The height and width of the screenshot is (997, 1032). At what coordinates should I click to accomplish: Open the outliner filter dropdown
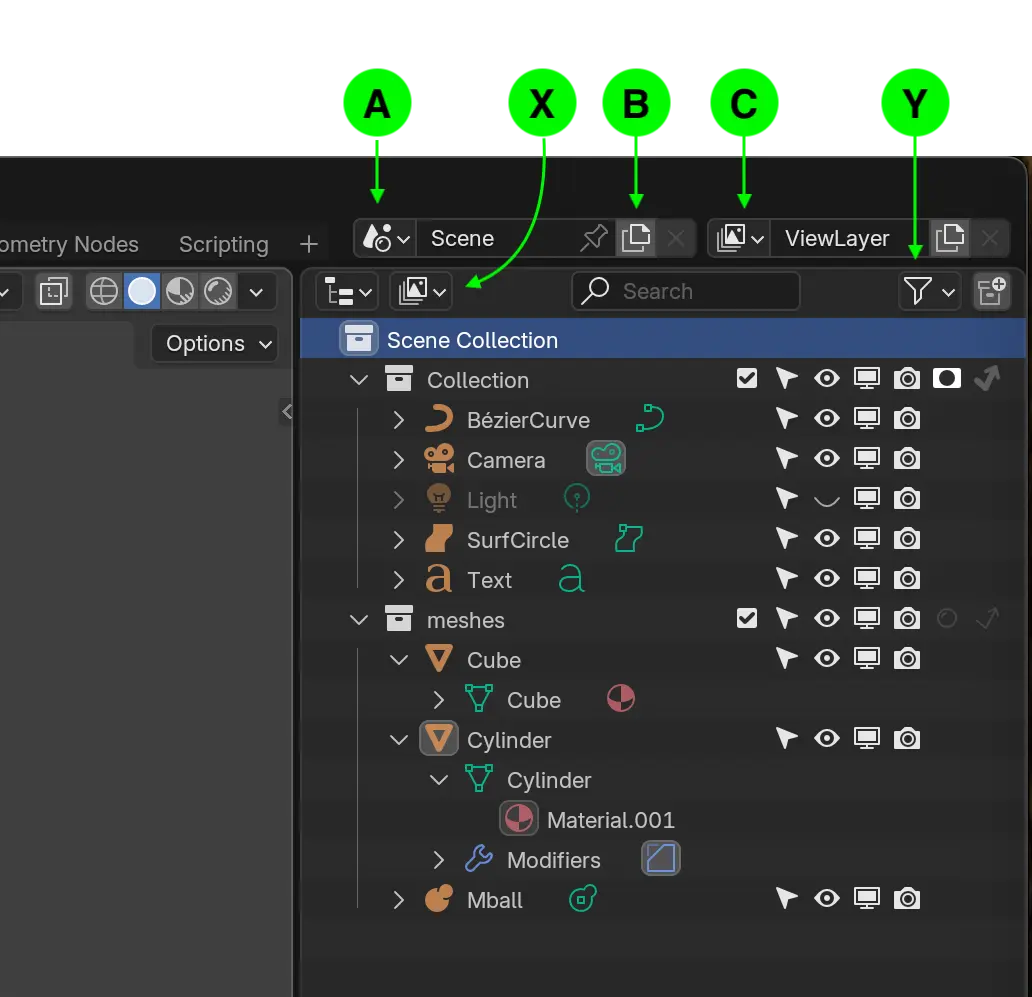(928, 292)
